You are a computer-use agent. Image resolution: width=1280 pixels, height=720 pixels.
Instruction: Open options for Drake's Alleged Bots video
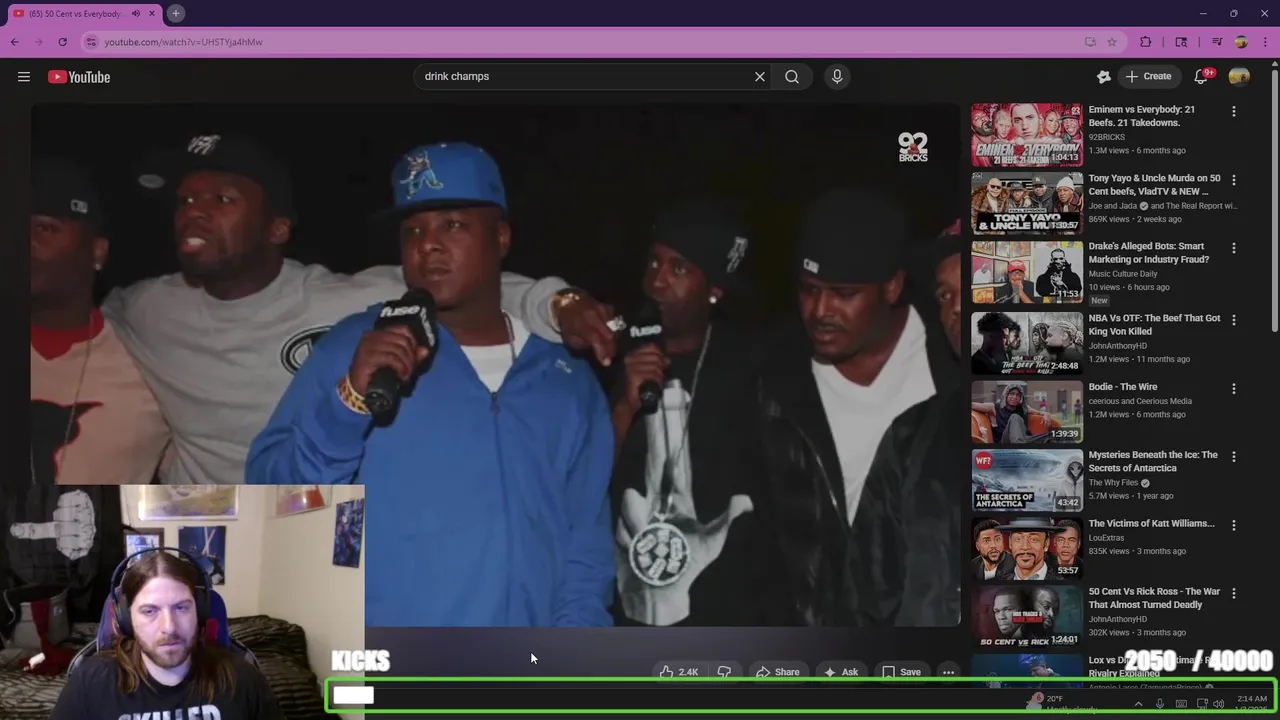point(1234,248)
